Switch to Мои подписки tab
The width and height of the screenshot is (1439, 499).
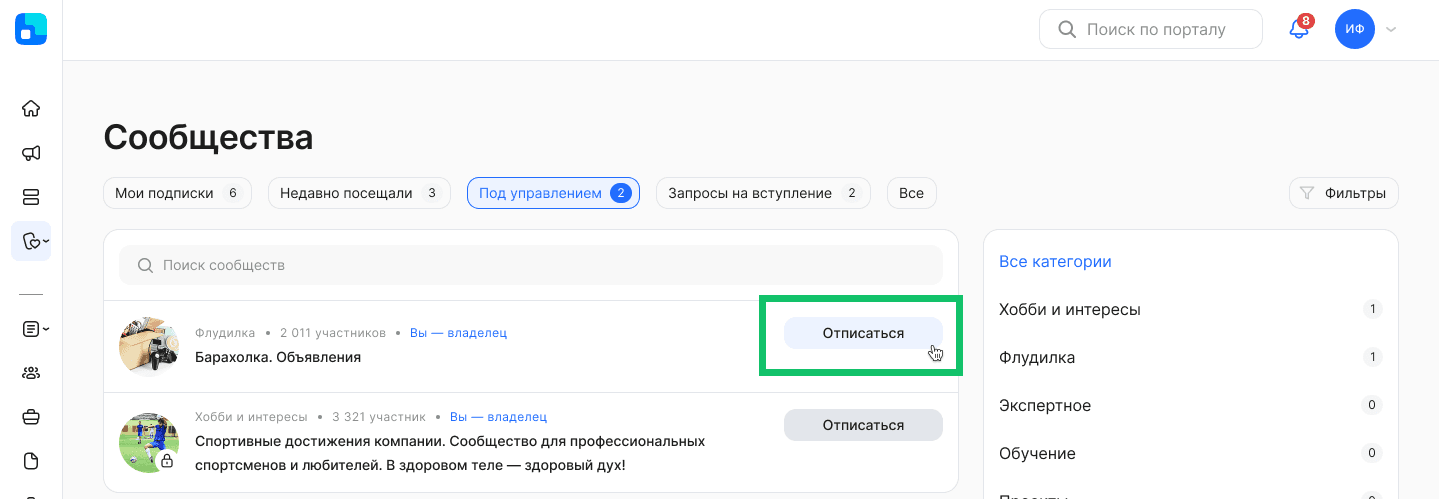tap(177, 193)
